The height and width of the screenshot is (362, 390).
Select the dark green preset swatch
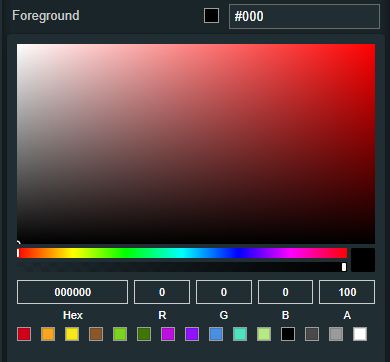144,334
